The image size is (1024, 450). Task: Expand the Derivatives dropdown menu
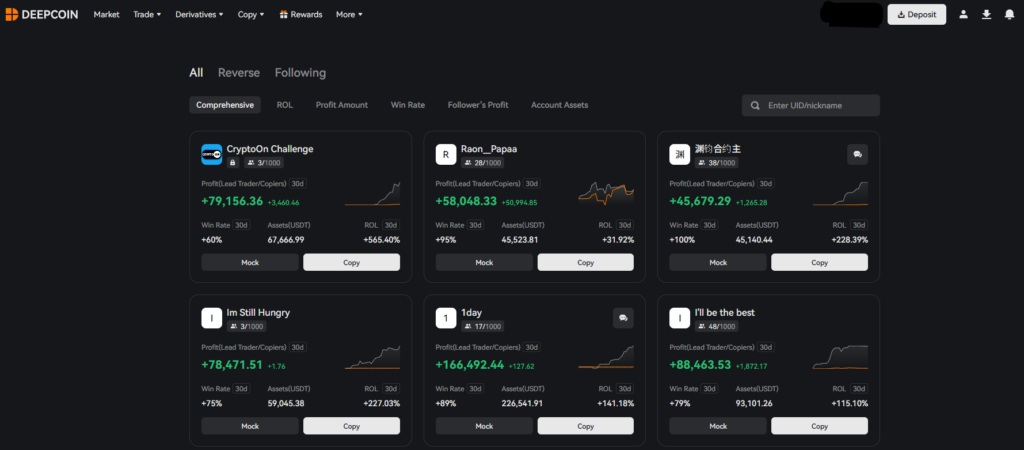tap(199, 14)
